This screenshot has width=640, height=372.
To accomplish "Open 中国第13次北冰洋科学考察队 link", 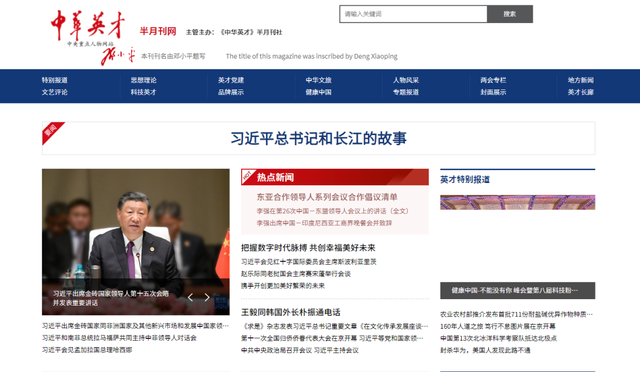I will pyautogui.click(x=498, y=338).
